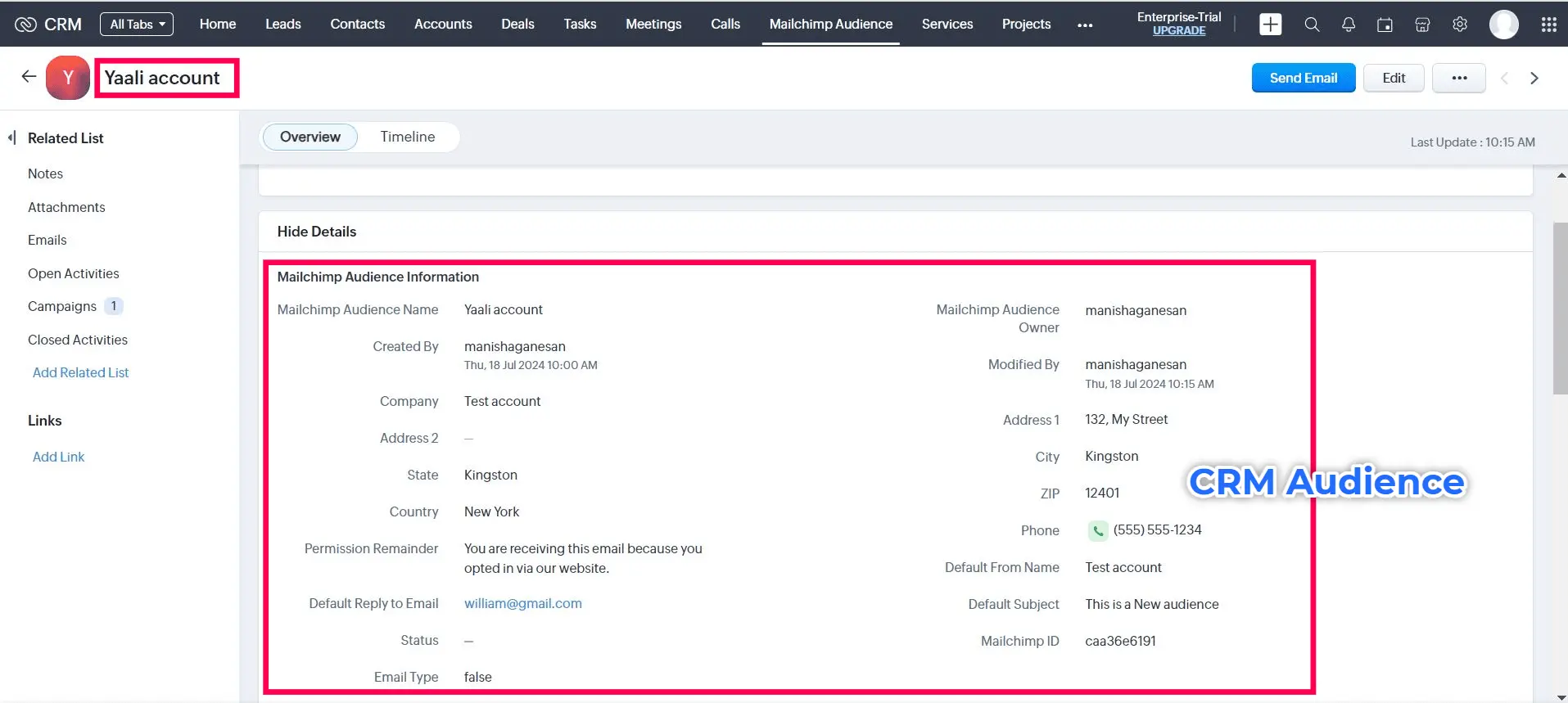Open the search magnifier icon
Viewport: 1568px width, 703px height.
point(1312,25)
